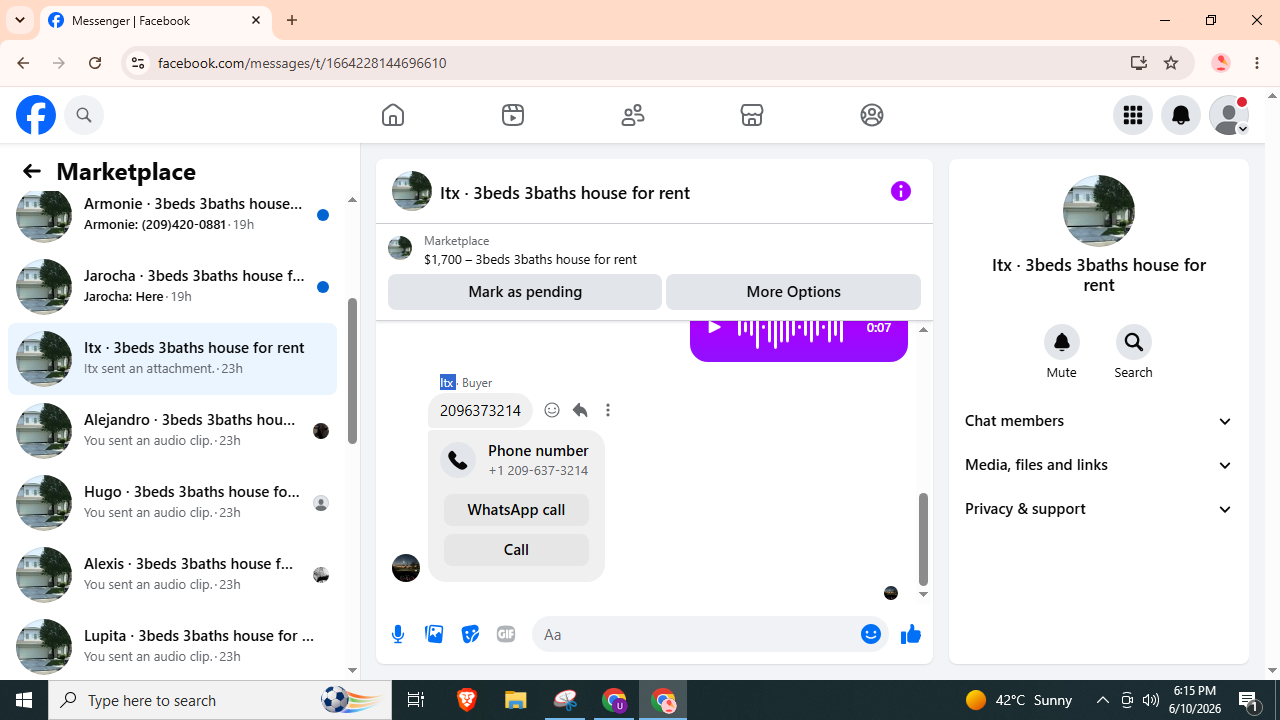The height and width of the screenshot is (720, 1280).
Task: Open conversation information purple icon
Action: (901, 191)
